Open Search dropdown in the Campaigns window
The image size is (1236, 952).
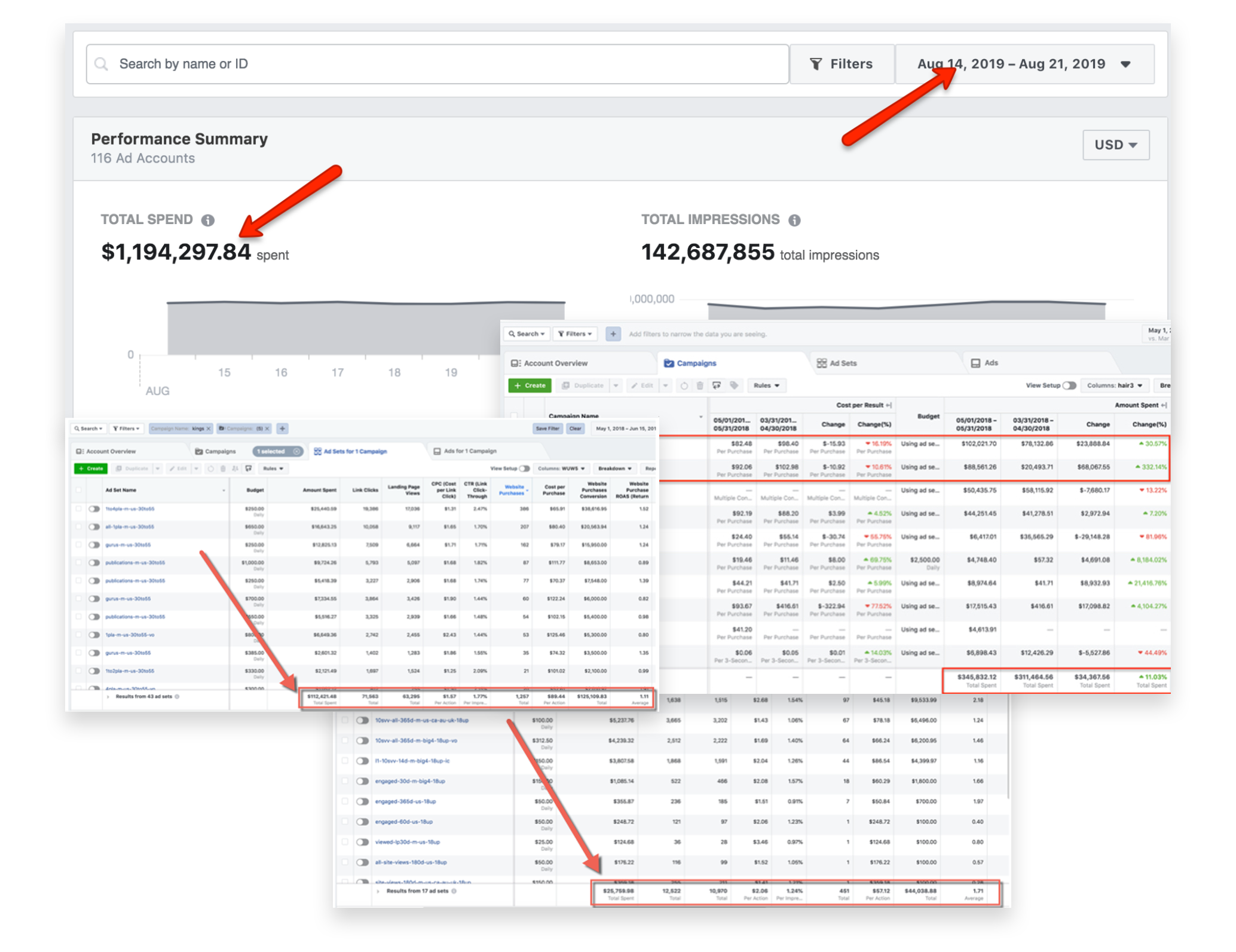pos(527,334)
